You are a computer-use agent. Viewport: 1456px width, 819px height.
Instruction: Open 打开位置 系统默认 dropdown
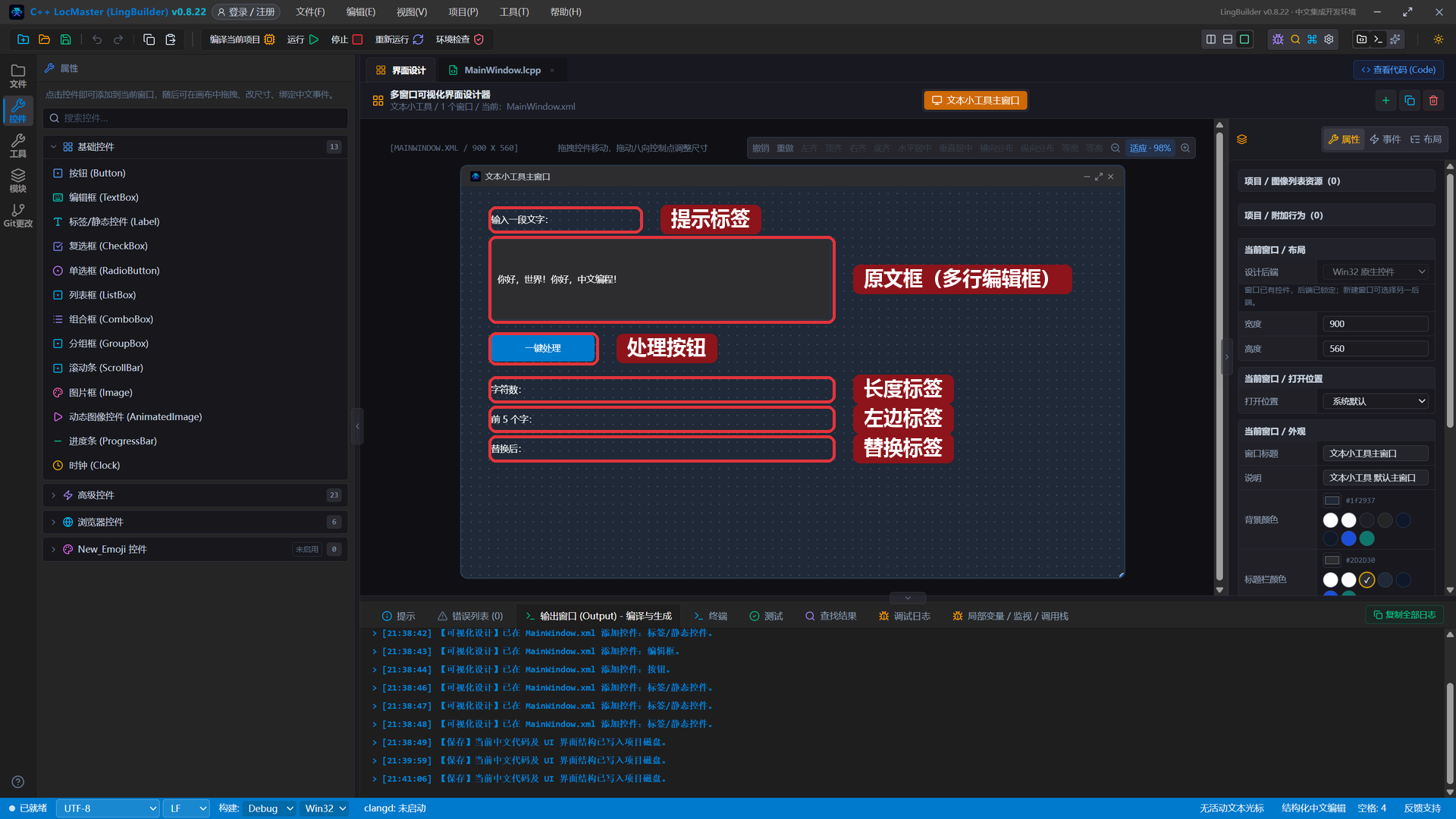1377,401
